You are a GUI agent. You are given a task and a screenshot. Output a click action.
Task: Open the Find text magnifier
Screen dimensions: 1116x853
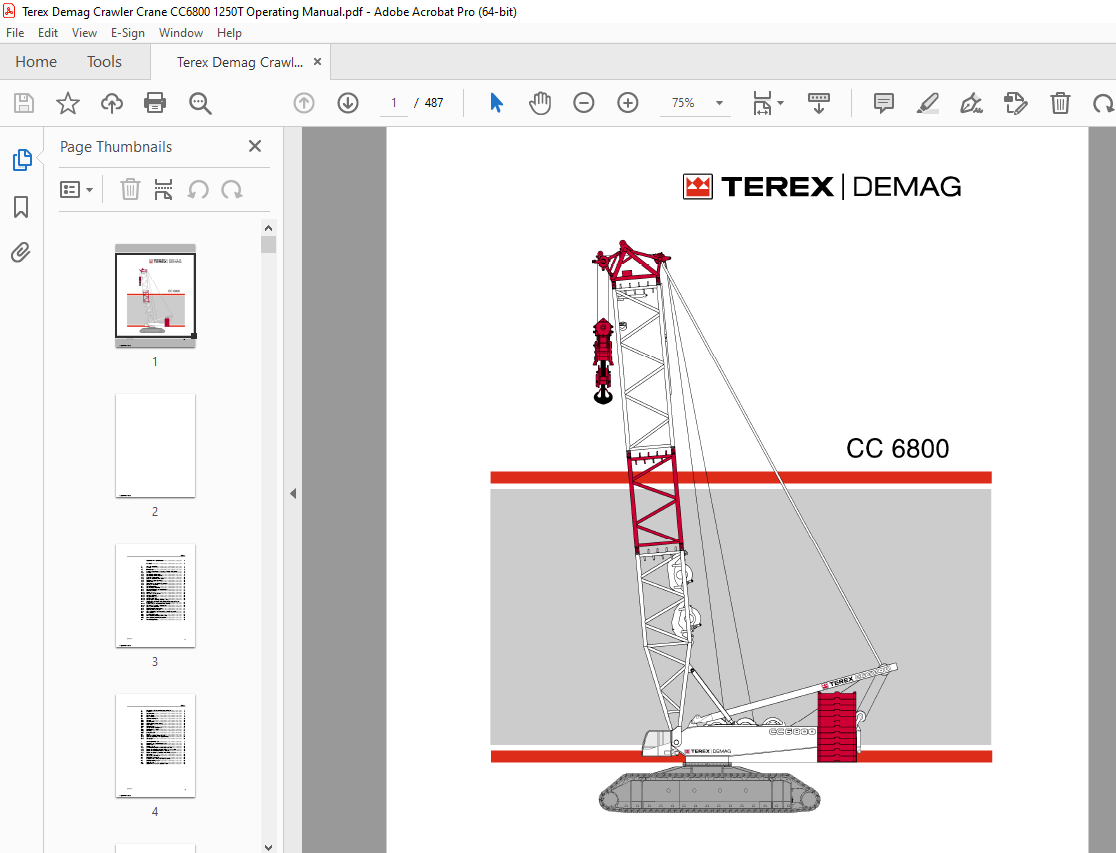(200, 103)
